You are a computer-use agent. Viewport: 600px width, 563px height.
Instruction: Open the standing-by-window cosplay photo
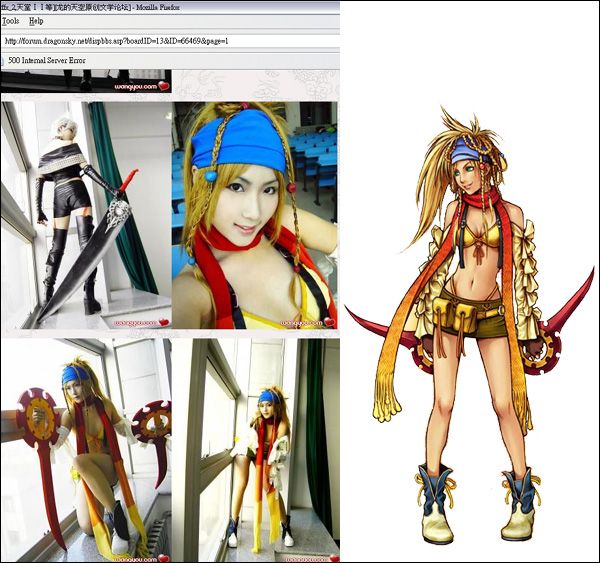pyautogui.click(x=256, y=450)
